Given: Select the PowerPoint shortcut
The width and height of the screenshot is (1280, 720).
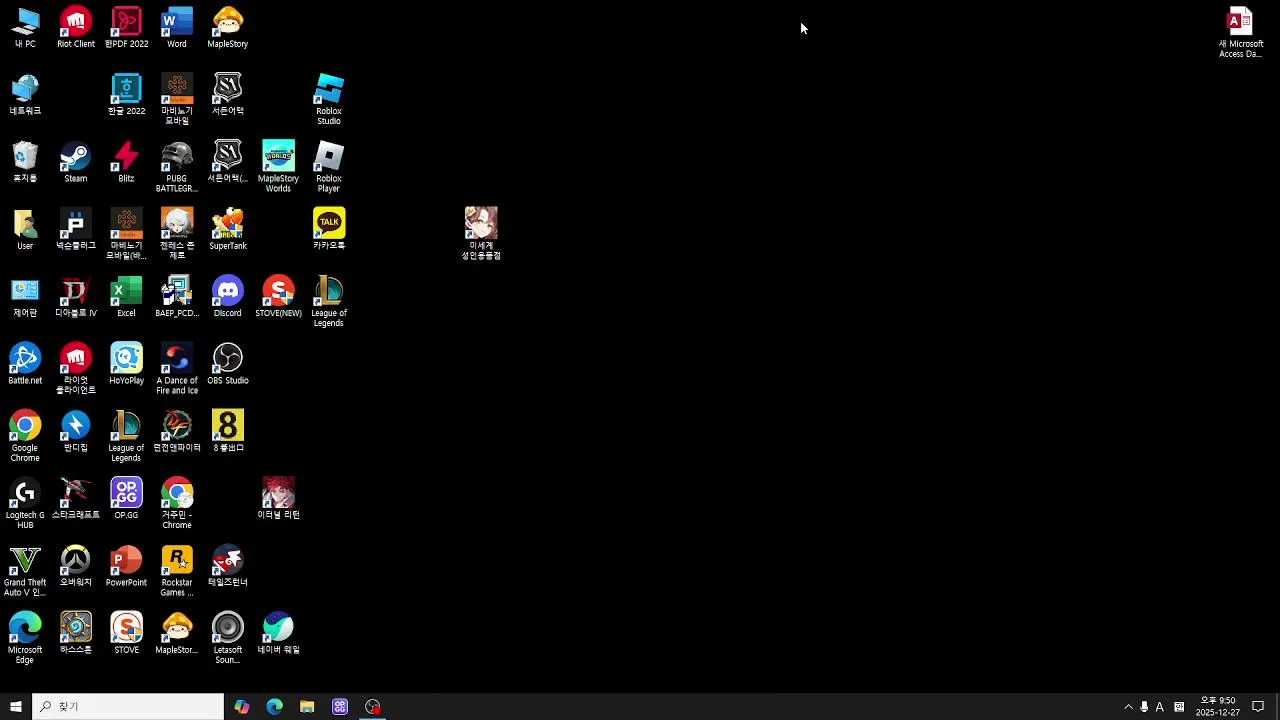Looking at the screenshot, I should [x=126, y=566].
